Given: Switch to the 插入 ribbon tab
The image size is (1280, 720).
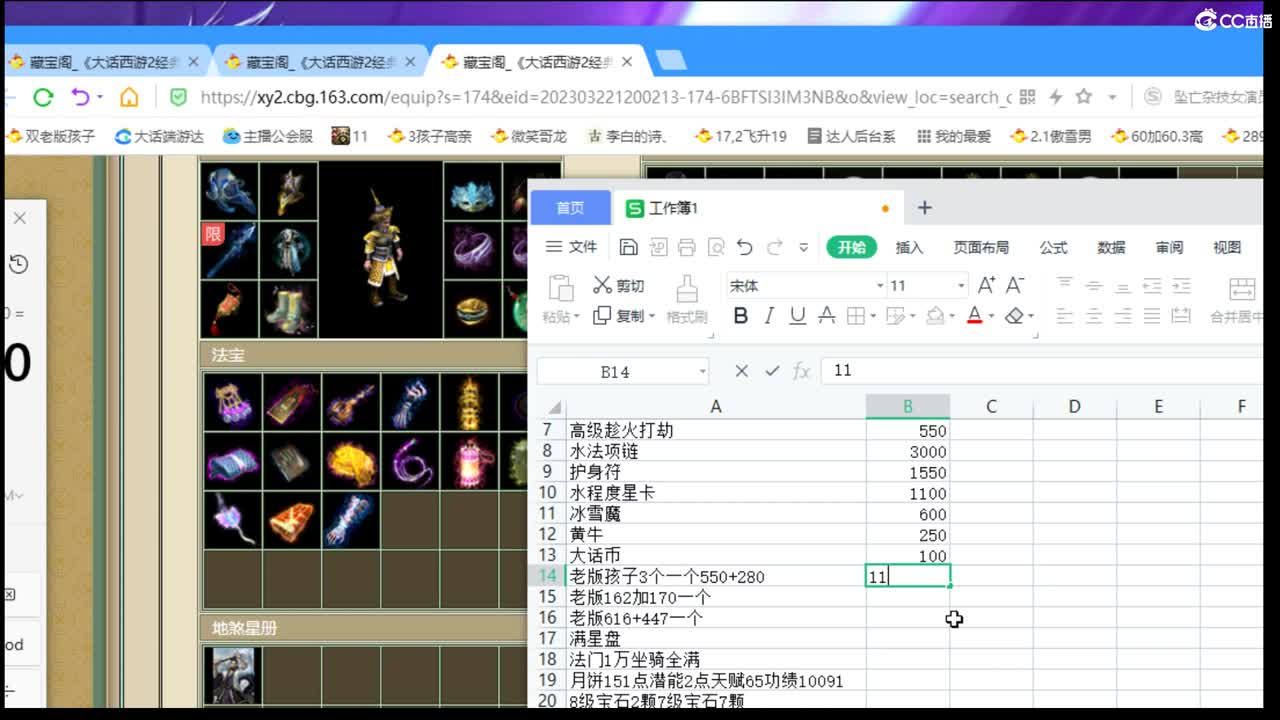Looking at the screenshot, I should click(909, 247).
